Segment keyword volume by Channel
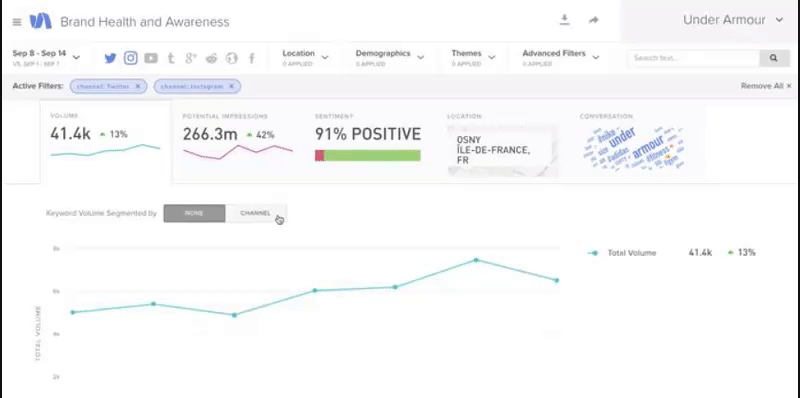The image size is (800, 398). 256,213
